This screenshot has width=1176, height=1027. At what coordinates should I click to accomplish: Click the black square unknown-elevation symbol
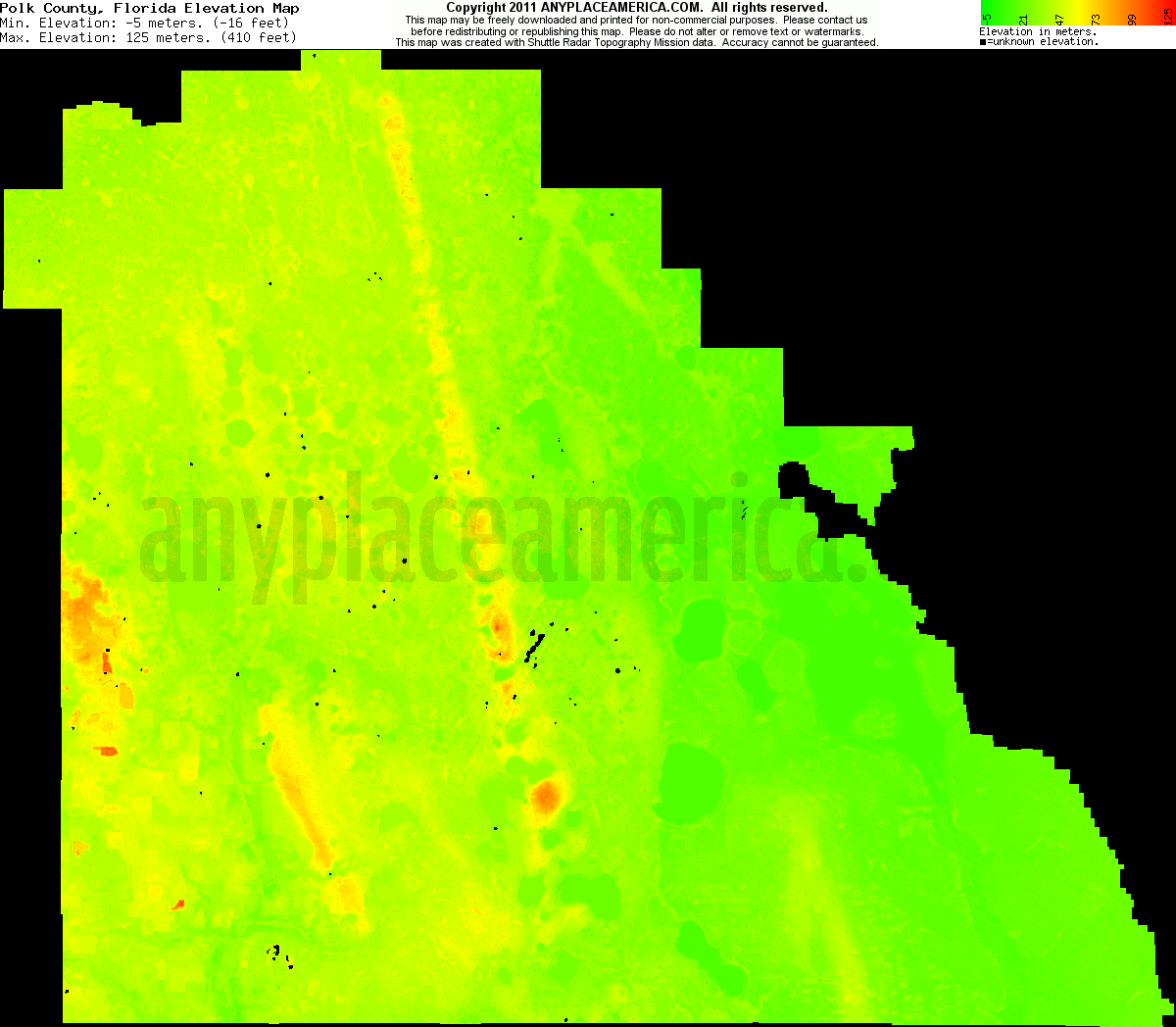point(983,42)
